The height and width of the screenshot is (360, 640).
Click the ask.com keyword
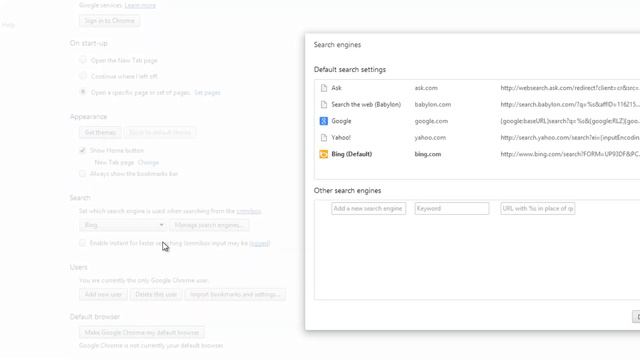426,88
